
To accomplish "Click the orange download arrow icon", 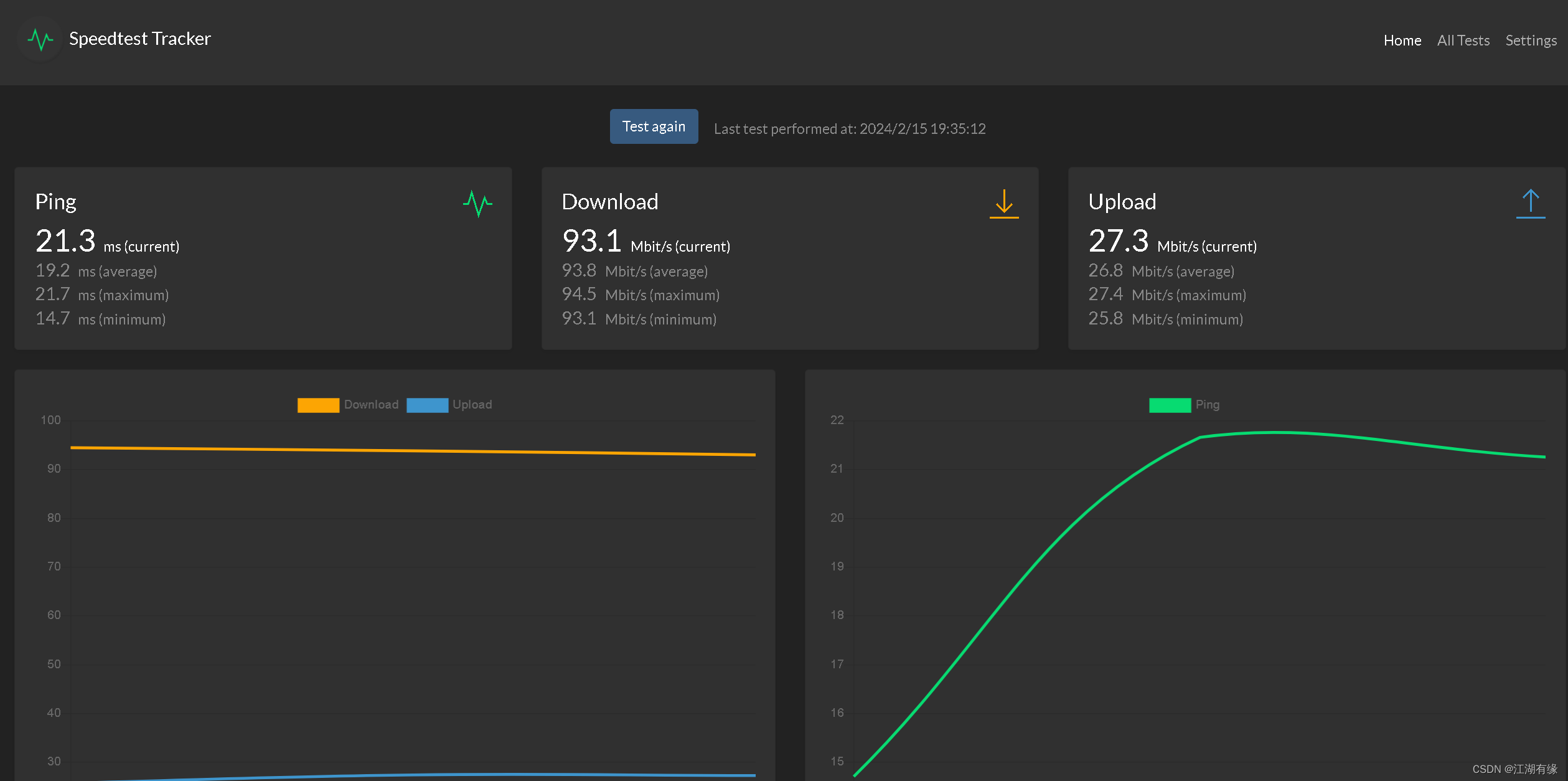I will point(1003,204).
